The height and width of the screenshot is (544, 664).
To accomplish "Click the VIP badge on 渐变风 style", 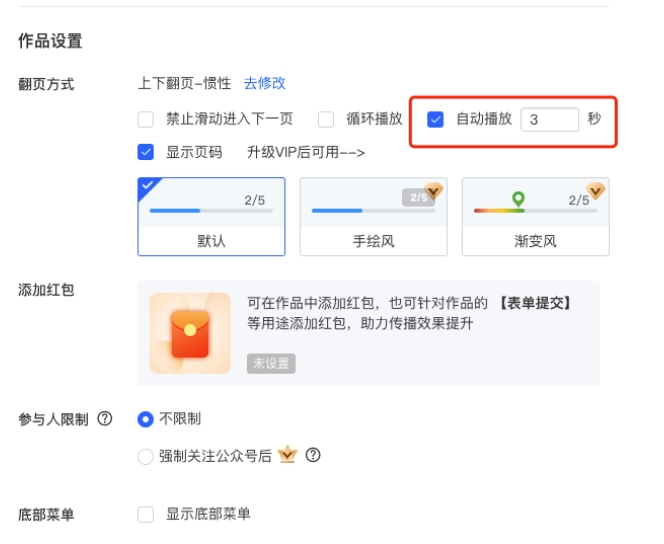I will click(596, 191).
